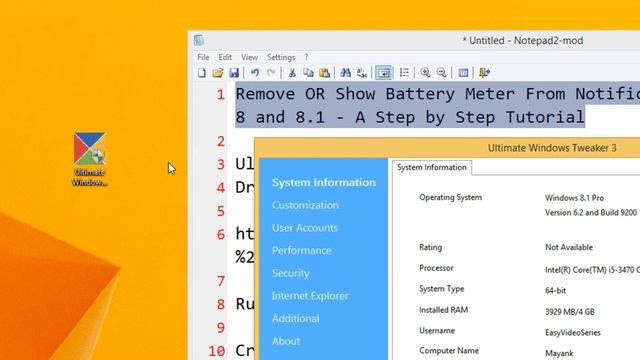Viewport: 640px width, 360px height.
Task: Click the 'Computer Name' label
Action: tap(449, 351)
